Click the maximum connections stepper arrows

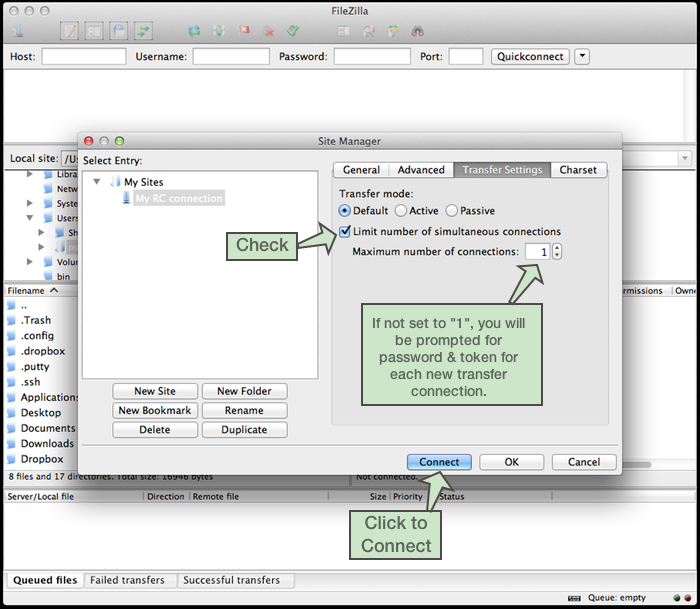557,252
